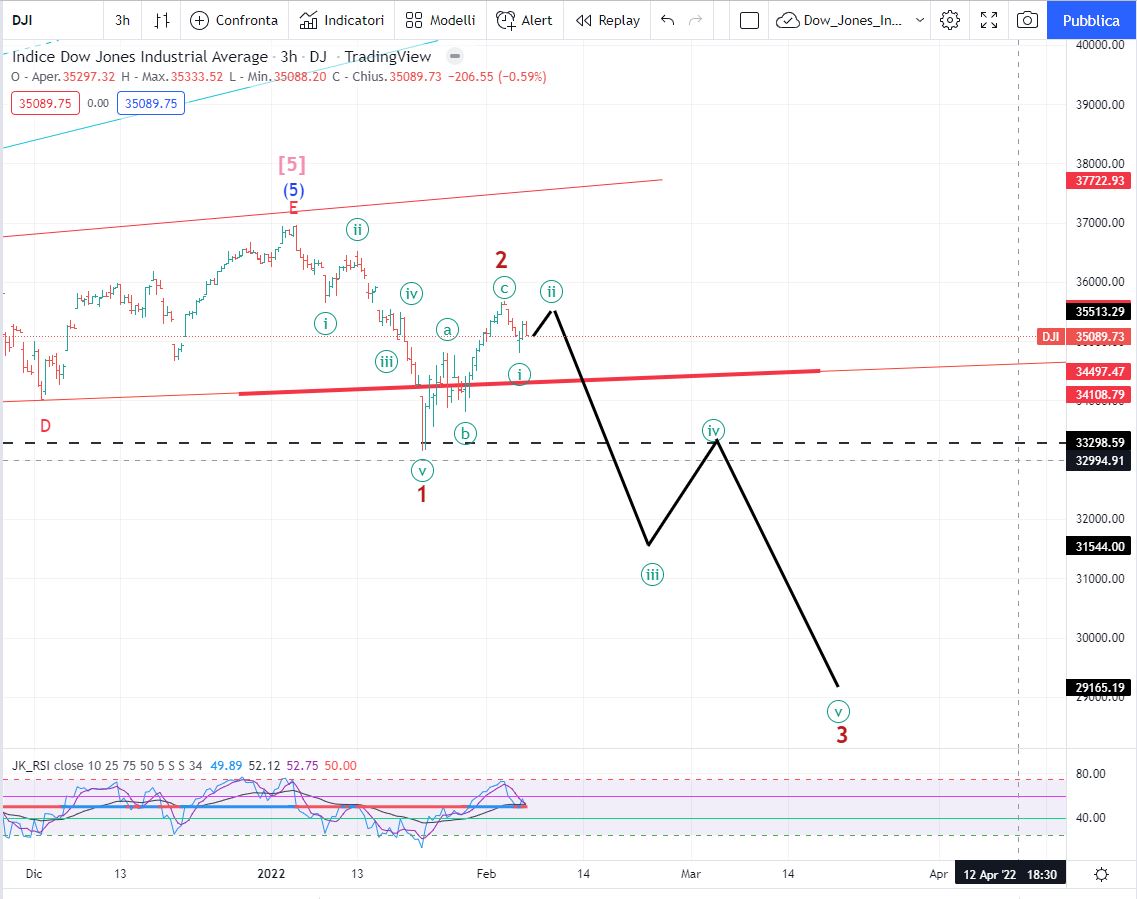
Task: Enter fullscreen mode
Action: point(989,20)
